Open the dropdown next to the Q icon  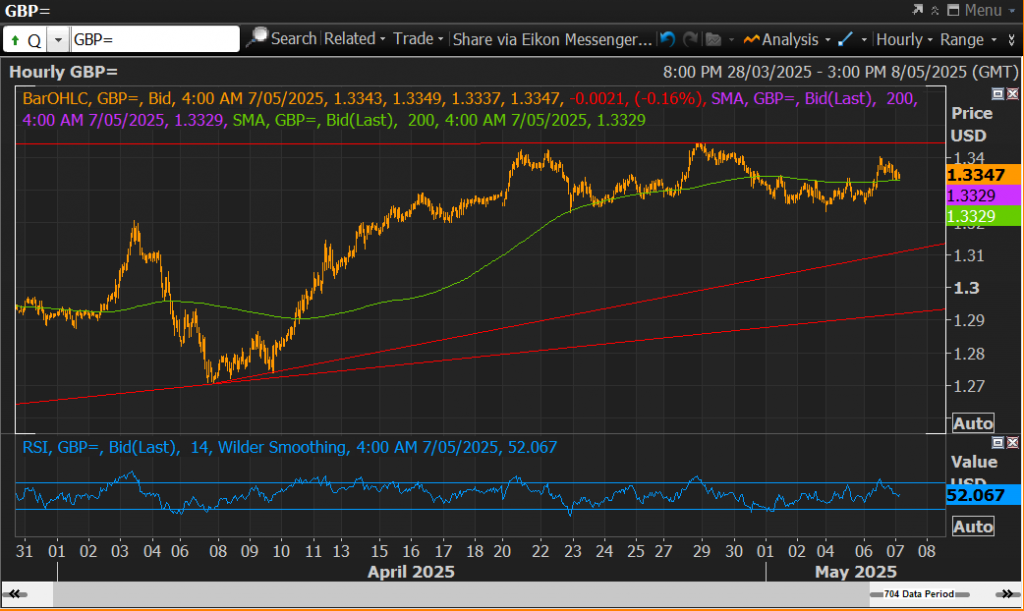(58, 40)
